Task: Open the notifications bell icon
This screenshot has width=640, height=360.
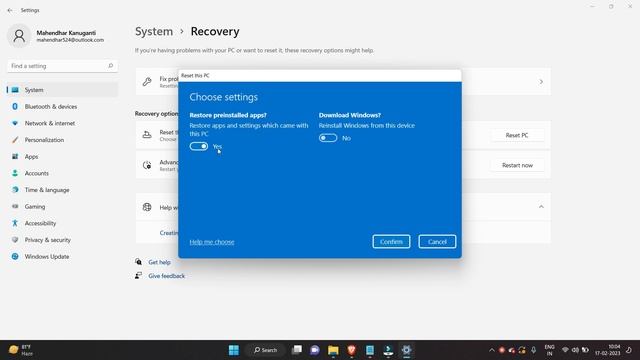Action: pyautogui.click(x=629, y=350)
